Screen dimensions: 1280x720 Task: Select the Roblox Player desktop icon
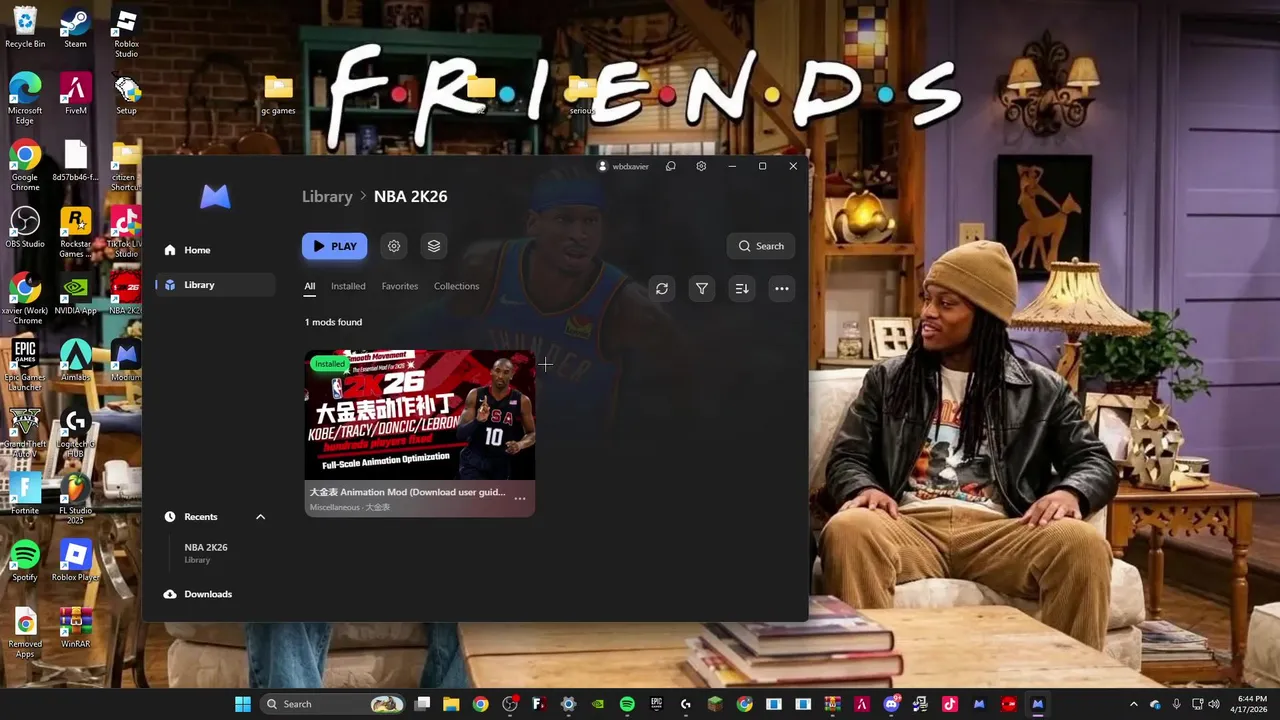(x=75, y=561)
